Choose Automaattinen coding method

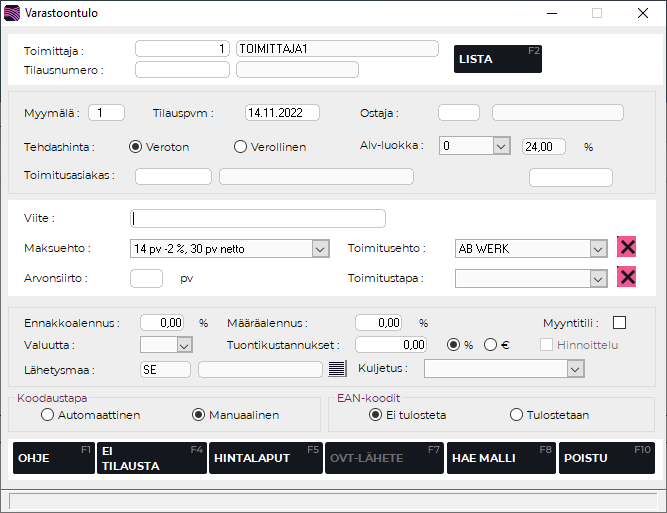click(x=47, y=415)
